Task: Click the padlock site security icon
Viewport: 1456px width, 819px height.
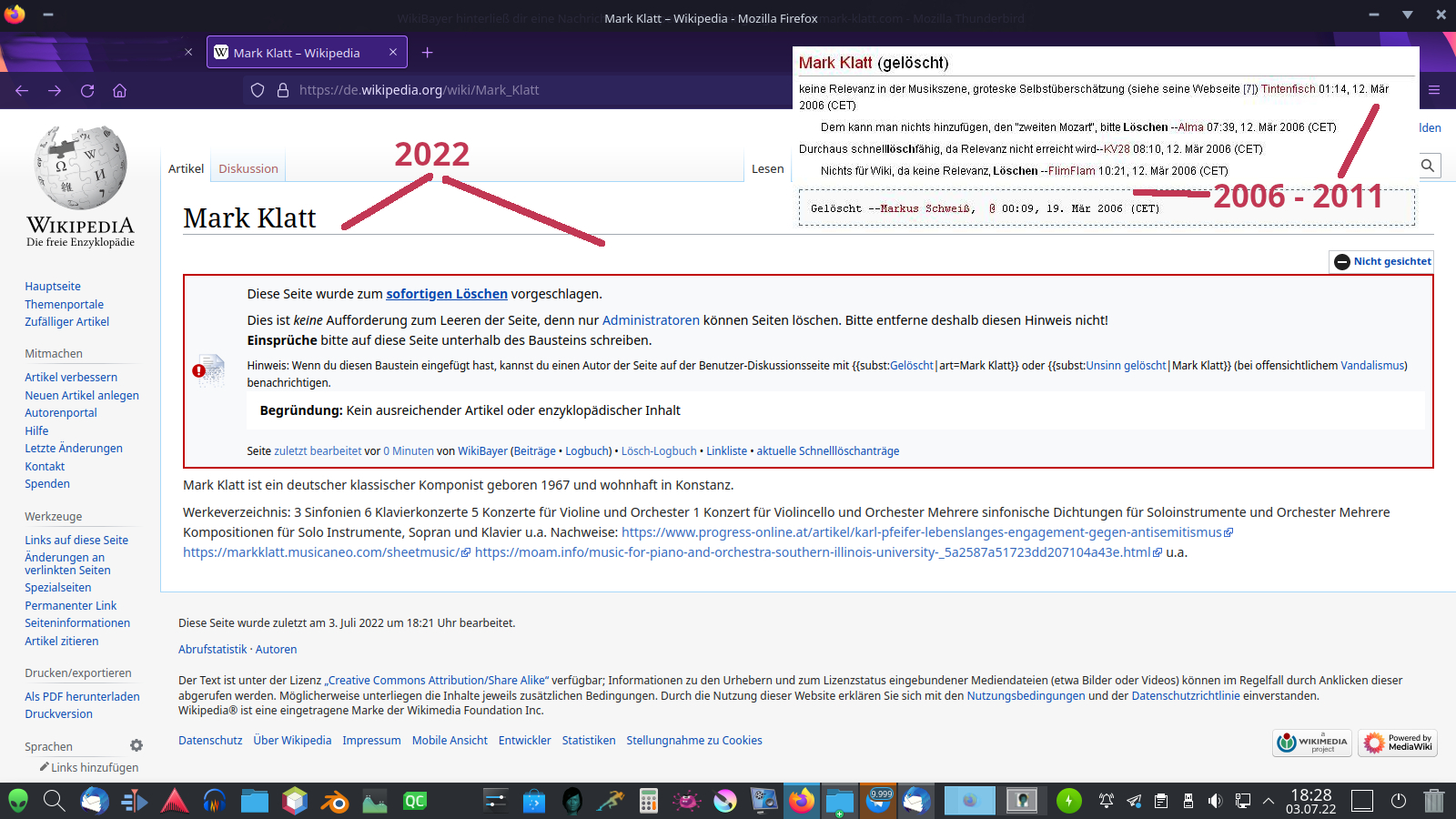Action: tap(283, 90)
